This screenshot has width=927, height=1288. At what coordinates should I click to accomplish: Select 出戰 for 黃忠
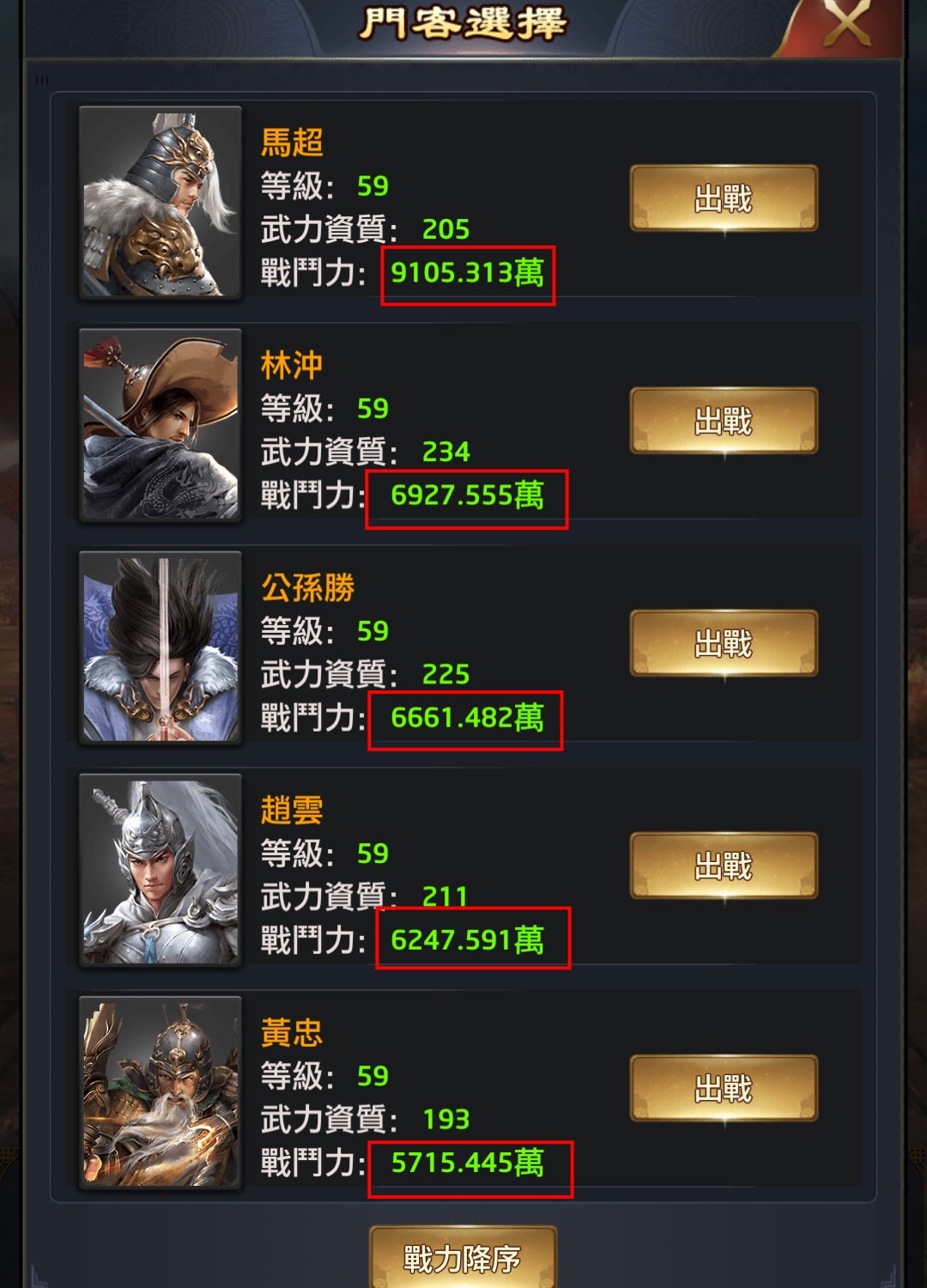pos(724,1088)
